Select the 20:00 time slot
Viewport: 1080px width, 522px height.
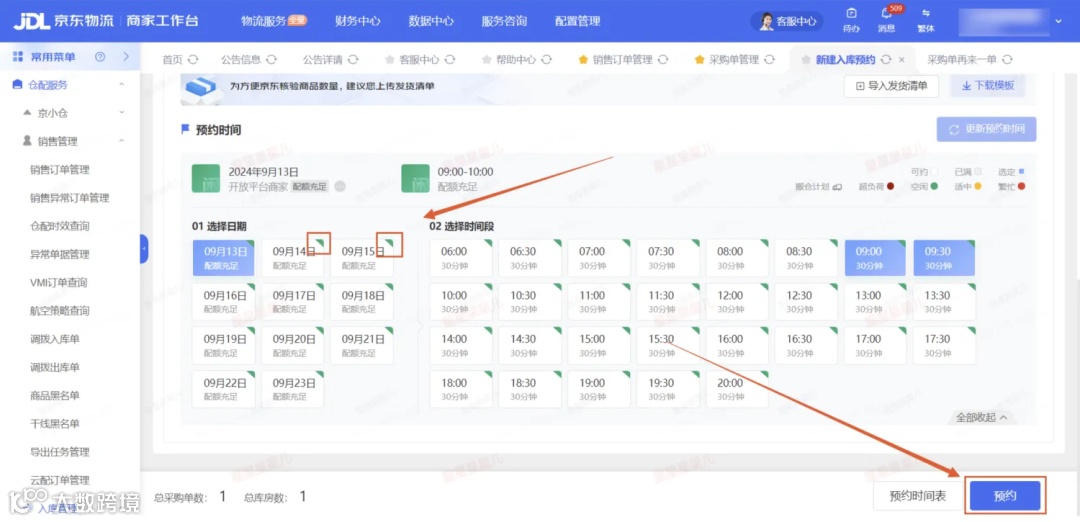pos(737,389)
